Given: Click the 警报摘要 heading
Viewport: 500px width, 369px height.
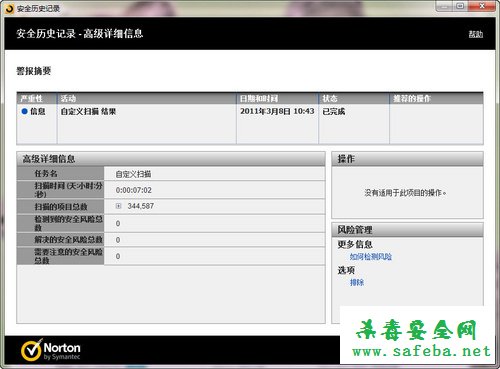Looking at the screenshot, I should 34,71.
